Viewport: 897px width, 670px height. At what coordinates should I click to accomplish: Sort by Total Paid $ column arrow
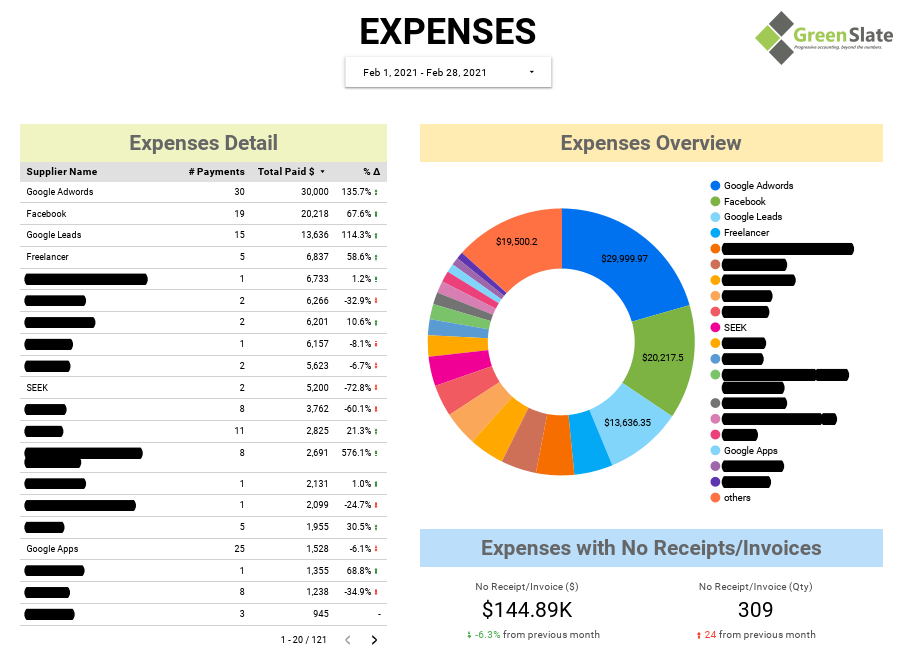point(323,172)
